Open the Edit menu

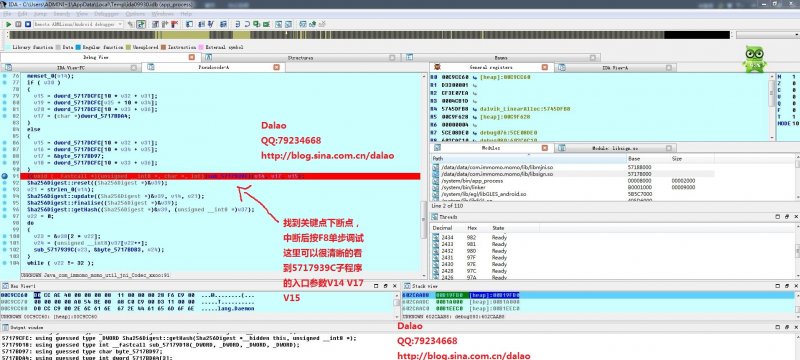point(22,14)
